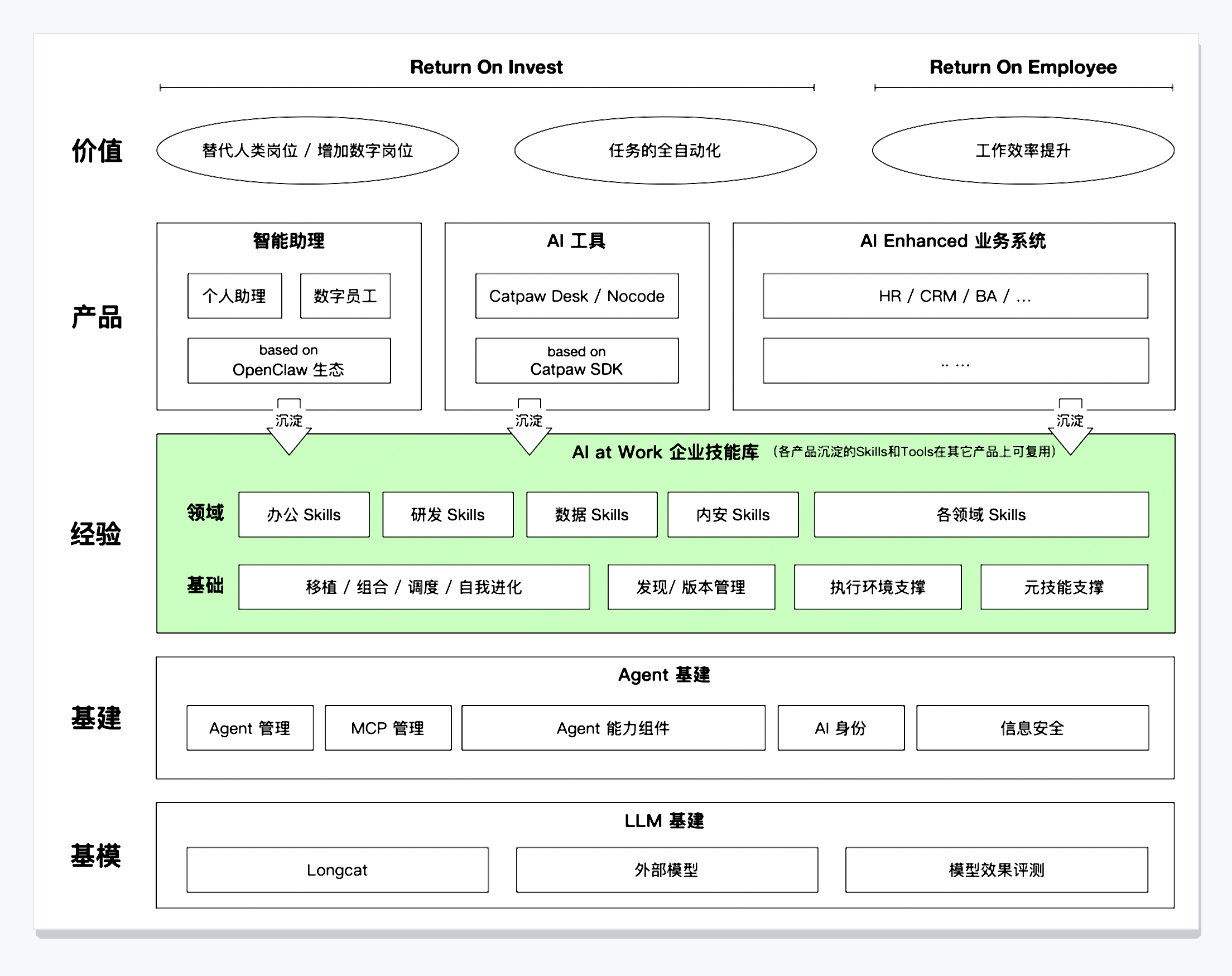Click the note 各产品沉淀的Skills和Tools在其它产品上可复用
Image resolution: width=1232 pixels, height=976 pixels.
pos(914,452)
